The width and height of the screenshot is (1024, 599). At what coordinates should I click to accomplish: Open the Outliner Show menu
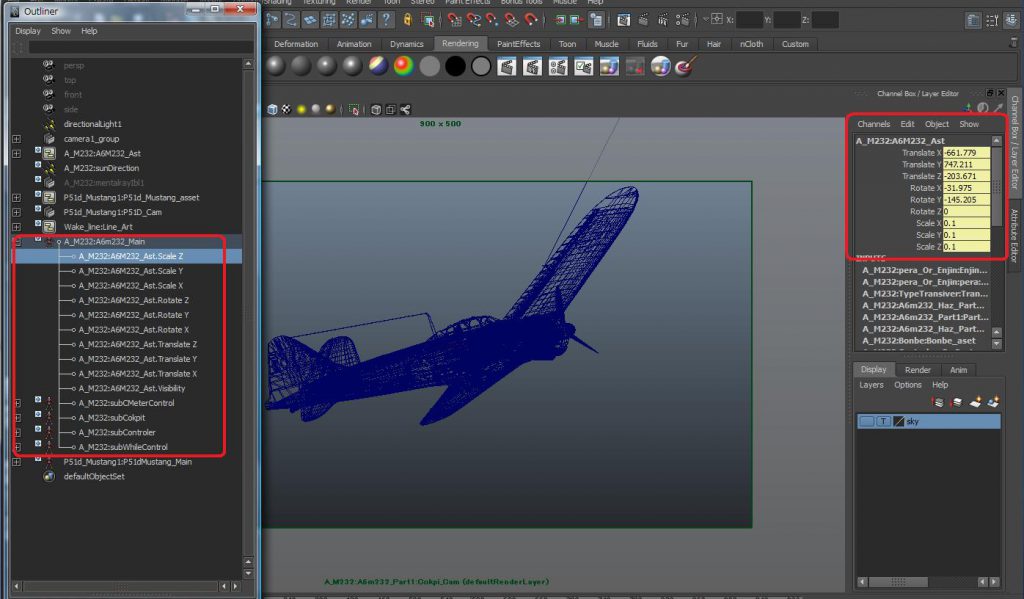[x=61, y=31]
